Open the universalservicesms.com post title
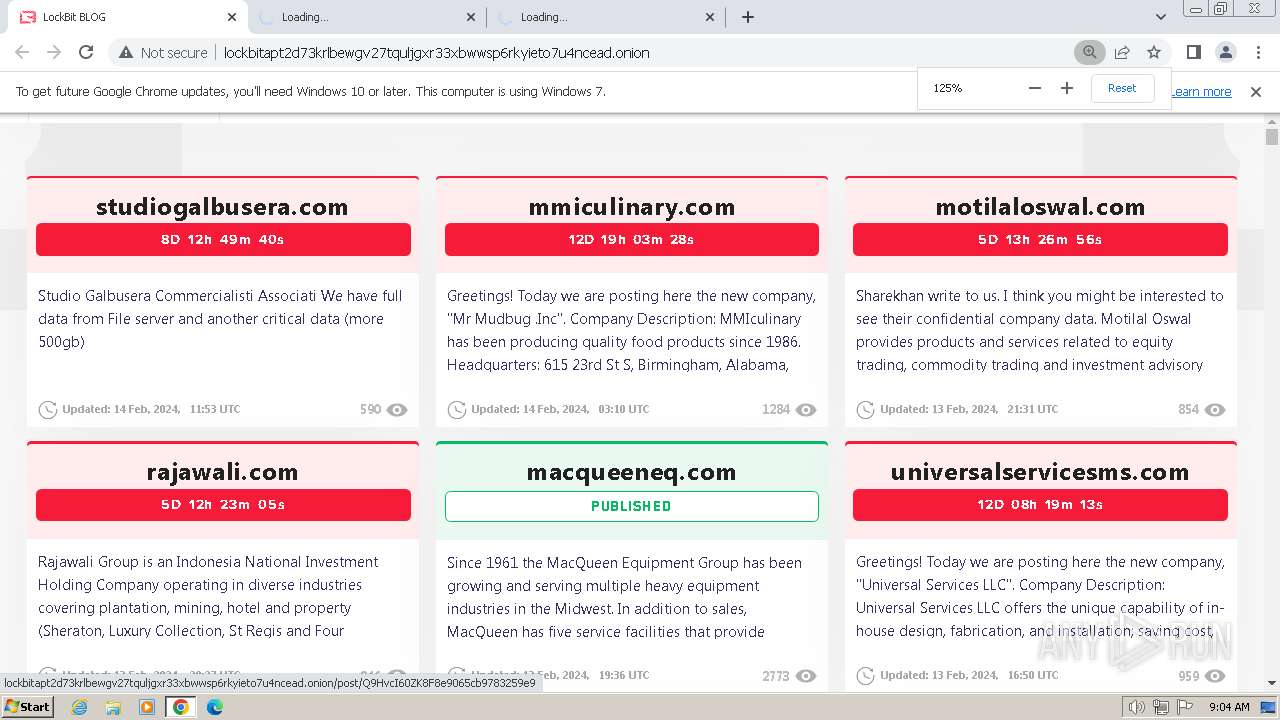Viewport: 1280px width, 720px height. click(1040, 472)
